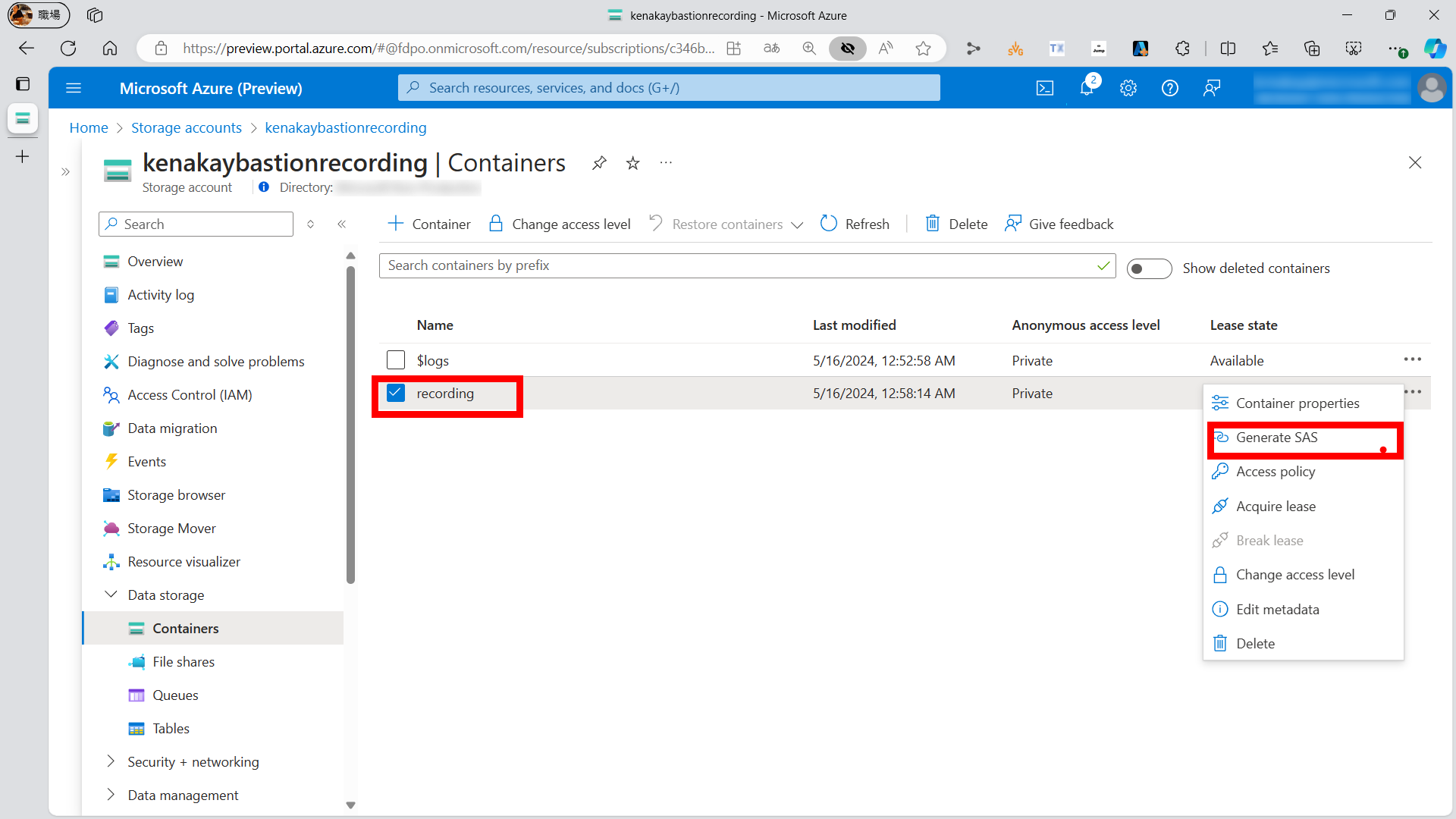This screenshot has width=1456, height=819.
Task: Uncheck the recording container checkbox
Action: [396, 393]
